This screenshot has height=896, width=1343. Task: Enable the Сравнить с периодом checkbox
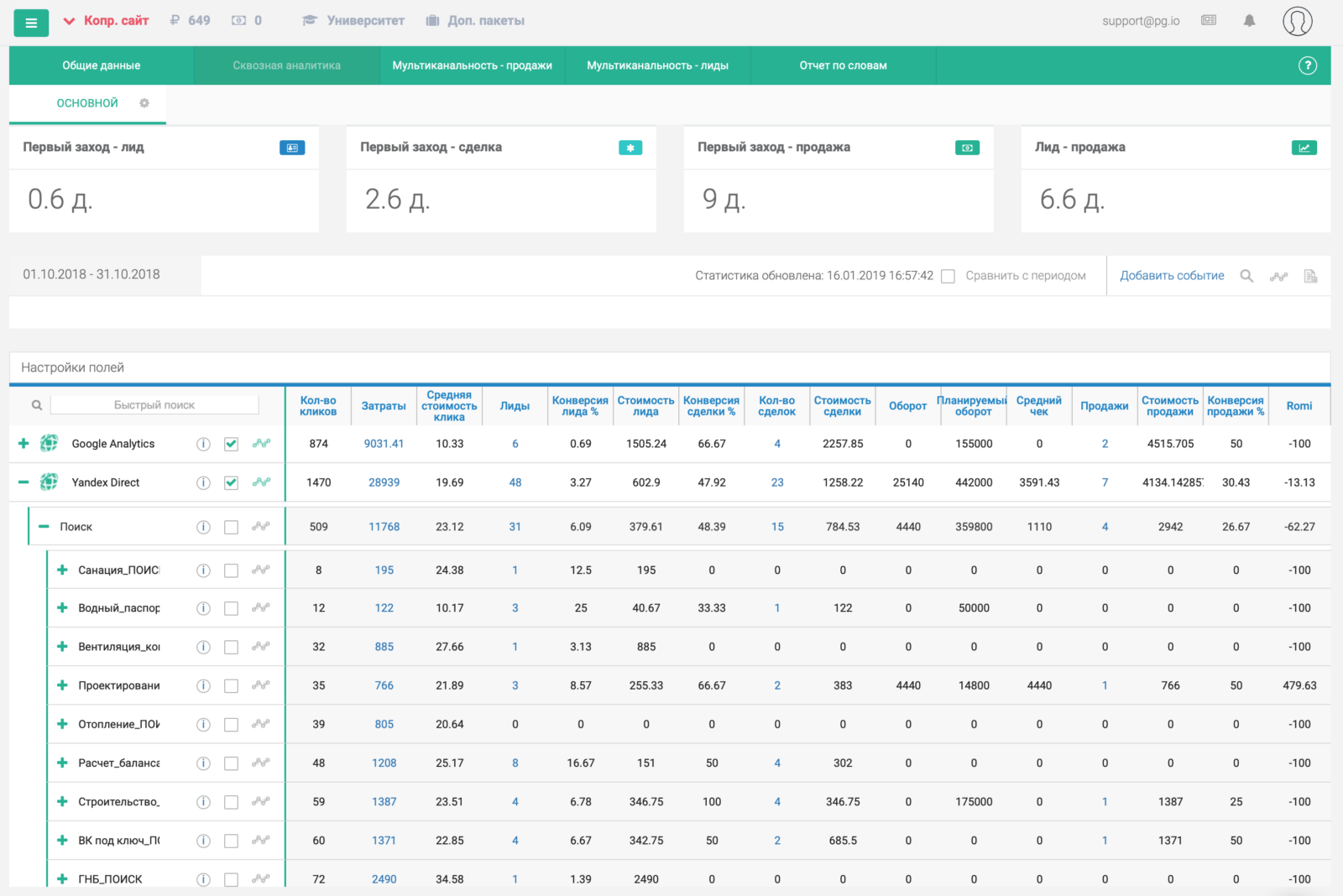[x=948, y=276]
